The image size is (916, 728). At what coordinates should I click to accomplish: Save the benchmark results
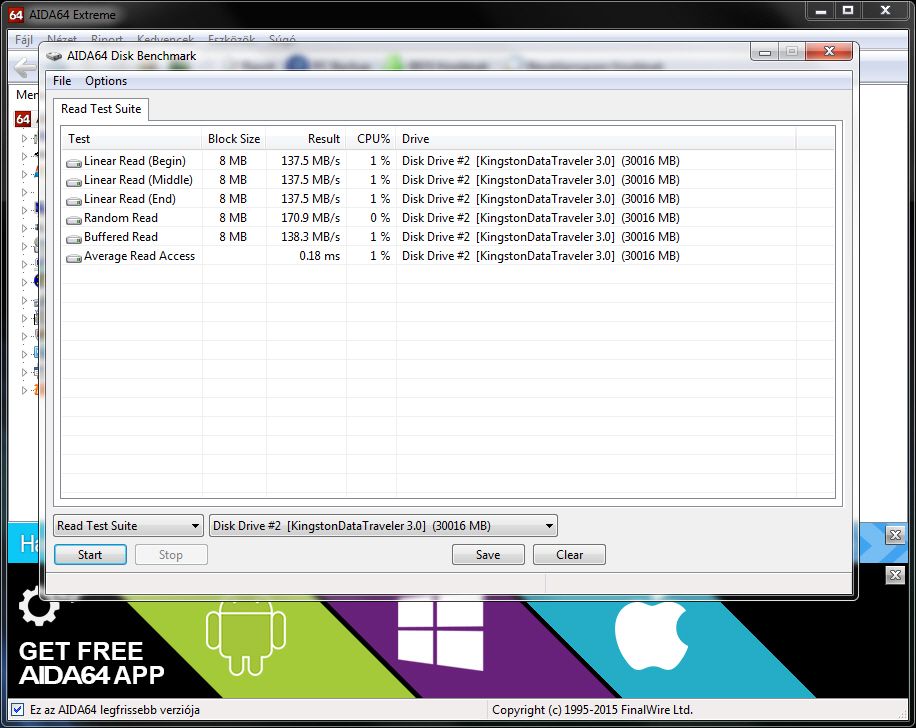point(488,555)
